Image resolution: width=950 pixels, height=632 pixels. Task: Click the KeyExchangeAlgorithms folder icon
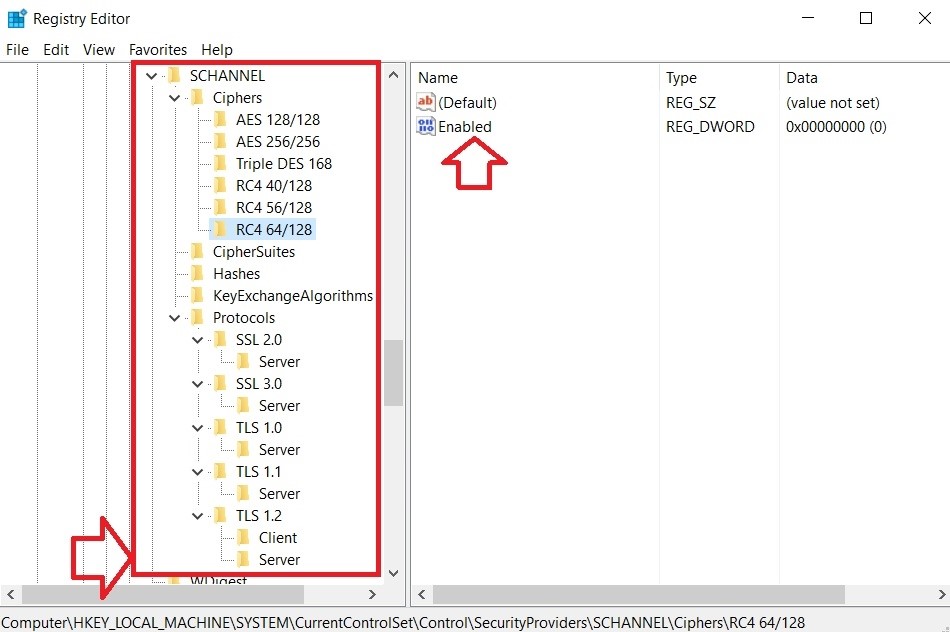[x=198, y=295]
